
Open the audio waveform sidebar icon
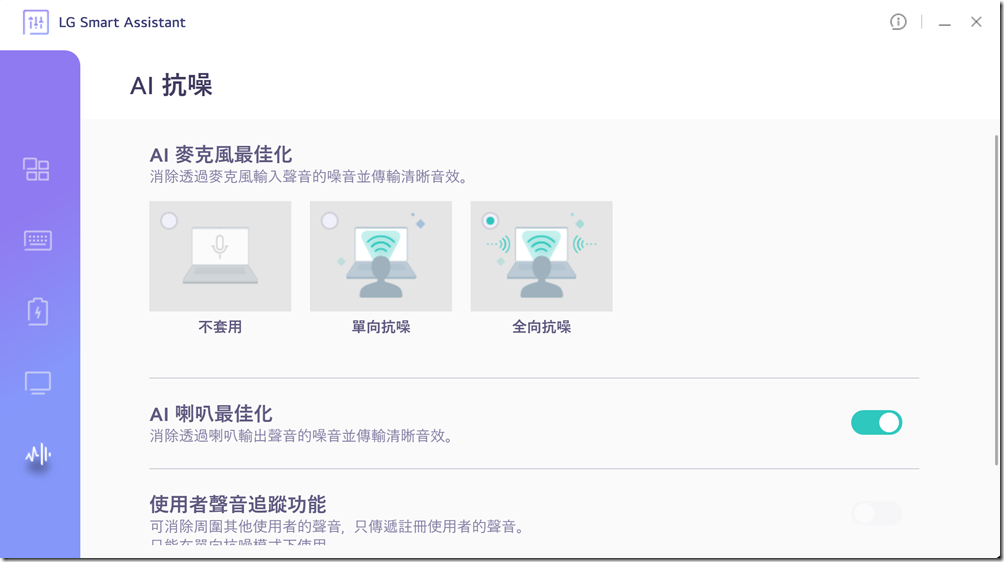[38, 454]
